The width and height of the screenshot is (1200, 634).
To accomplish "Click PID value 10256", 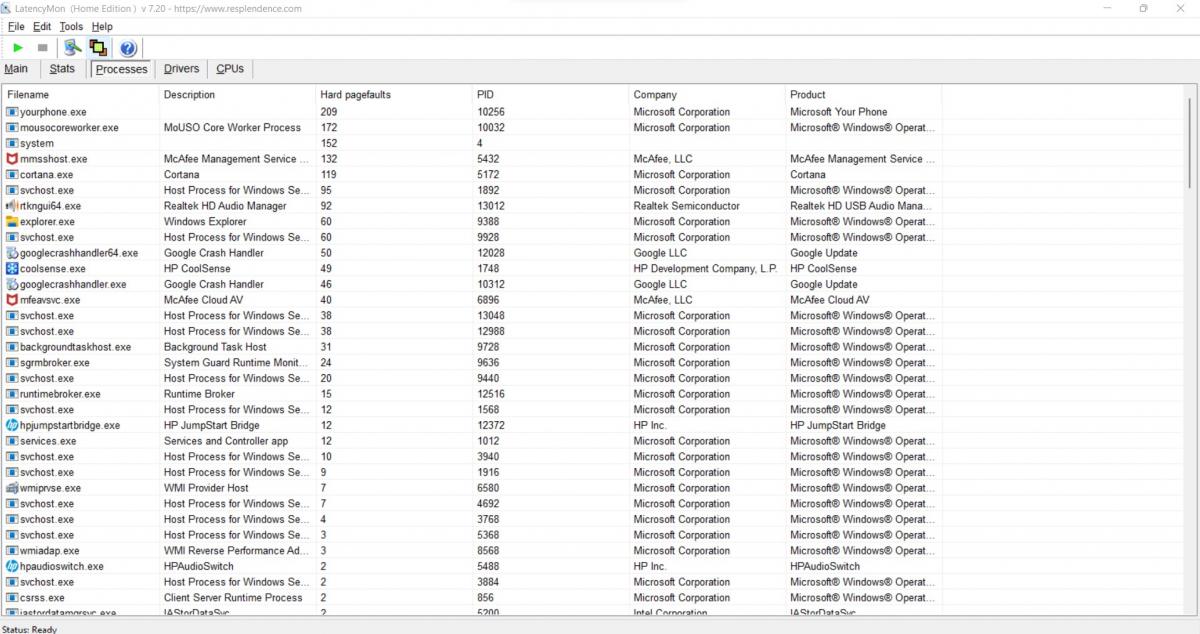I will [491, 112].
